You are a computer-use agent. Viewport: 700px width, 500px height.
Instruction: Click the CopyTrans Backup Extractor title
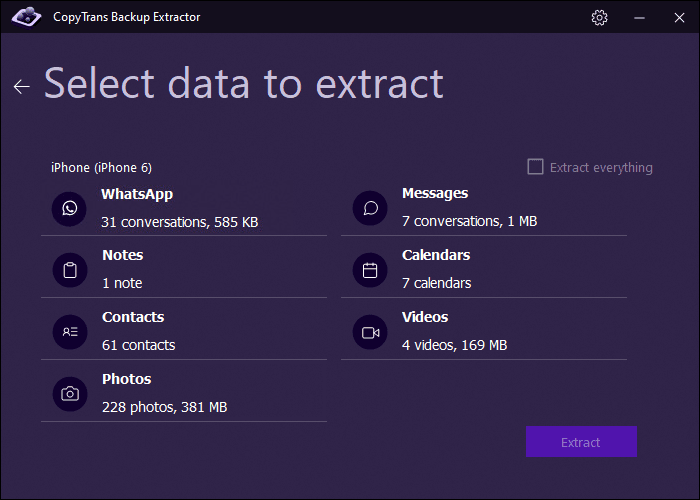[x=126, y=17]
